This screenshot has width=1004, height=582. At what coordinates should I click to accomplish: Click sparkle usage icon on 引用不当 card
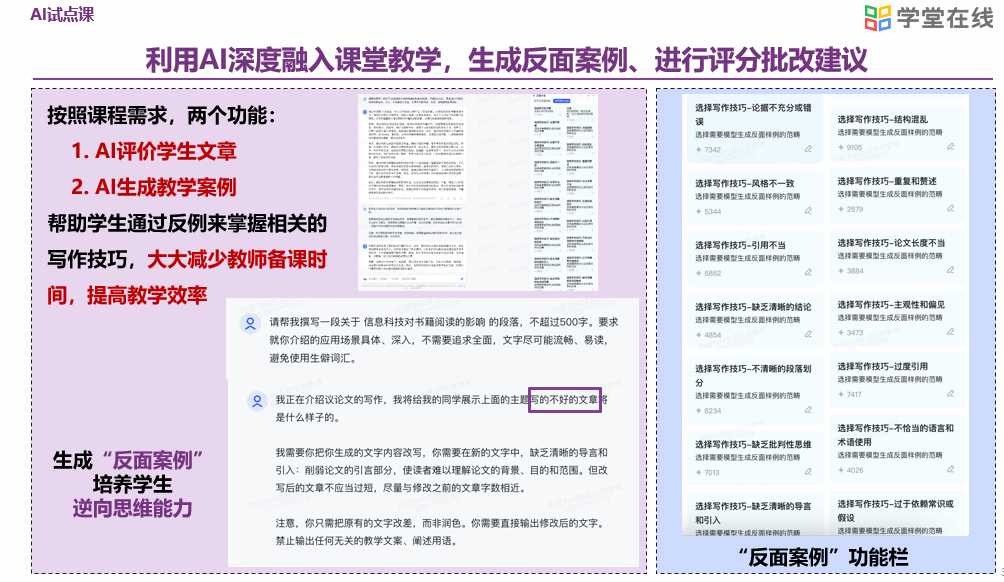[x=699, y=273]
